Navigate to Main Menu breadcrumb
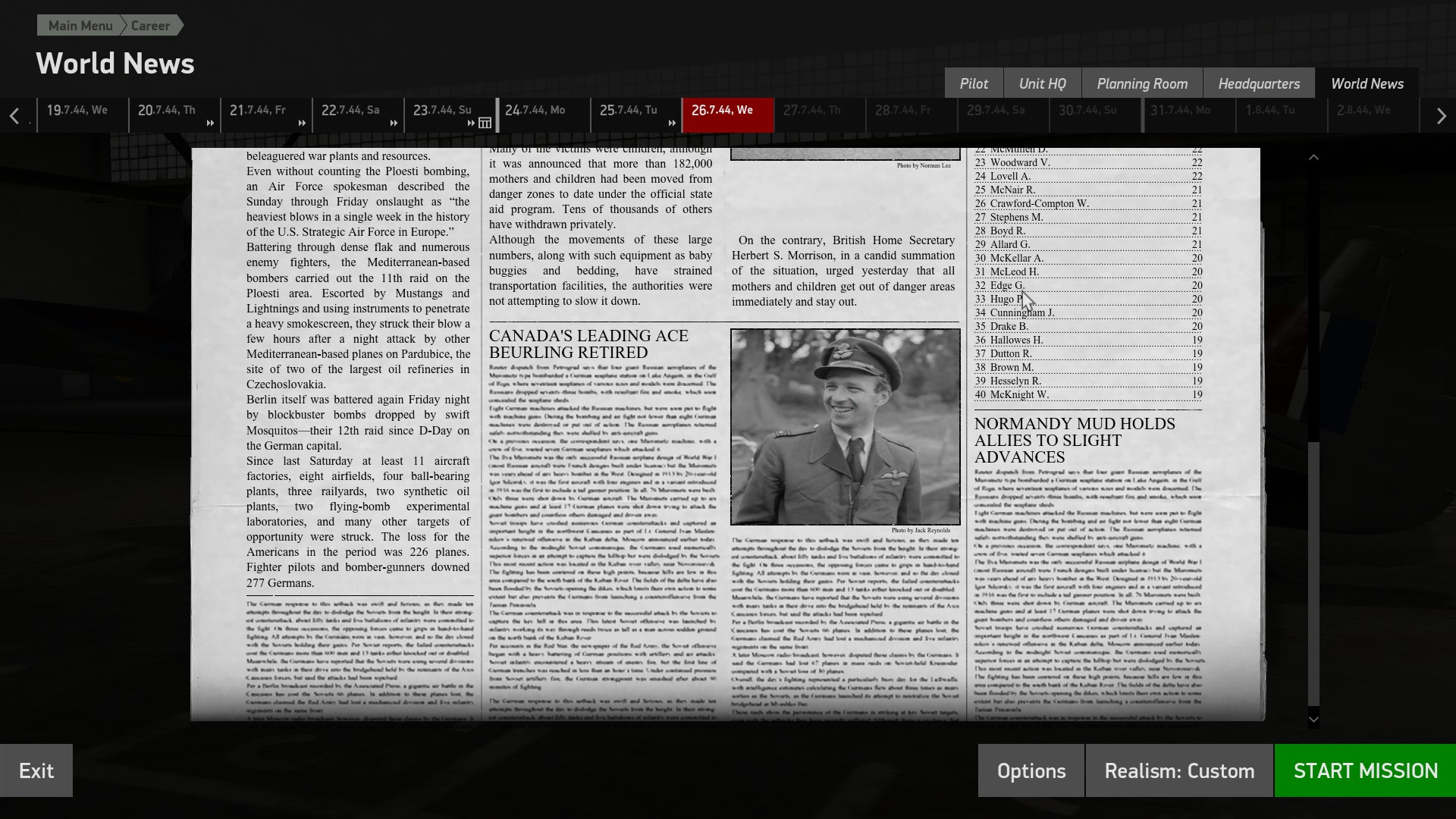 point(80,25)
